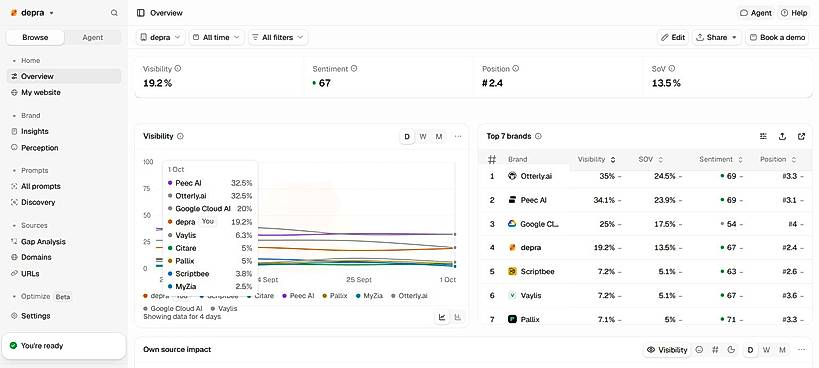Click the info icon next to Sentiment metric

point(354,68)
